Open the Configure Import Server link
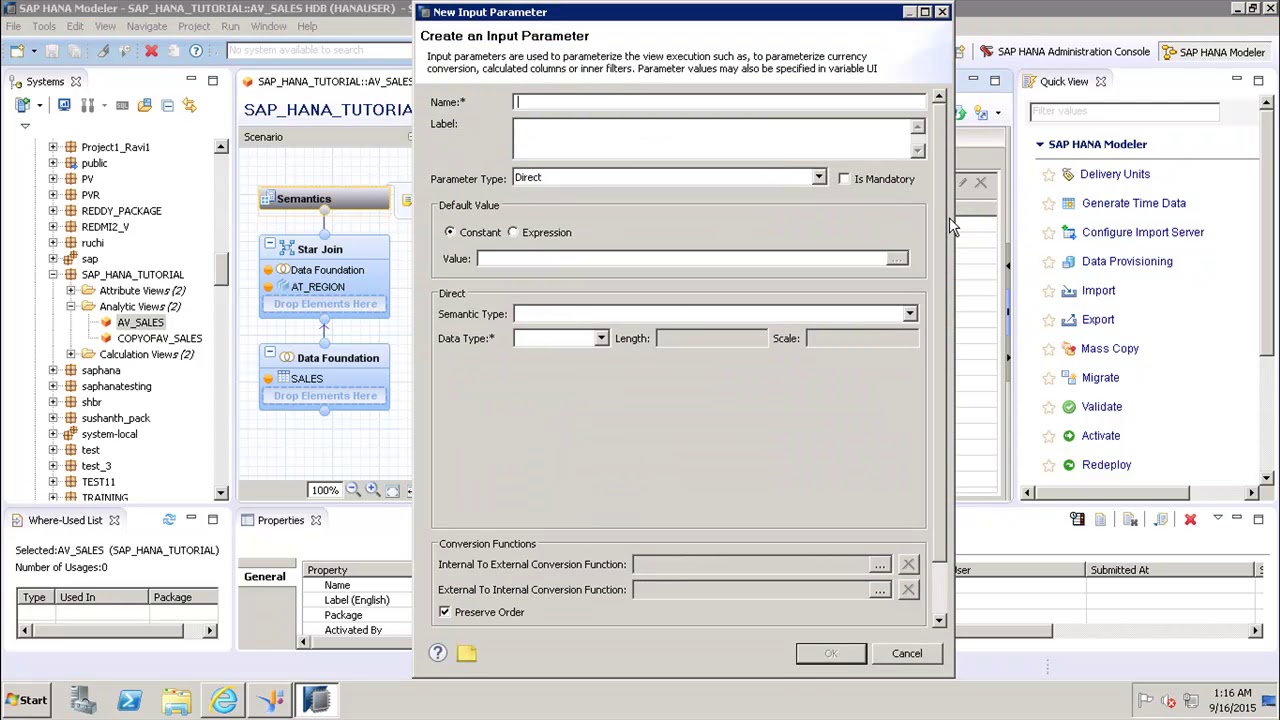Screen dimensions: 1280x720 [x=1143, y=232]
